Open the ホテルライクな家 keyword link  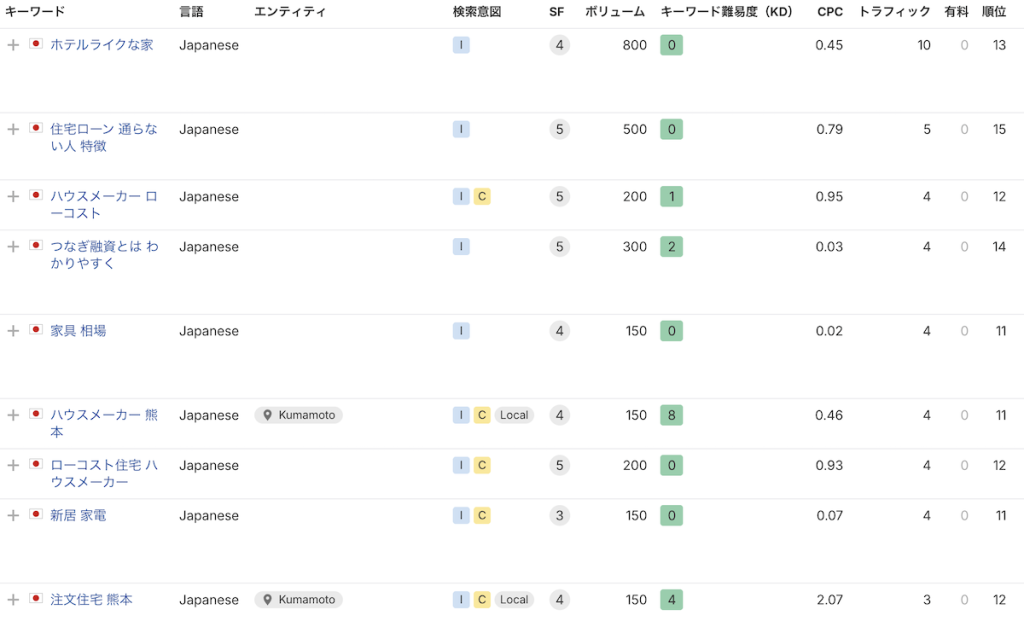[x=101, y=45]
